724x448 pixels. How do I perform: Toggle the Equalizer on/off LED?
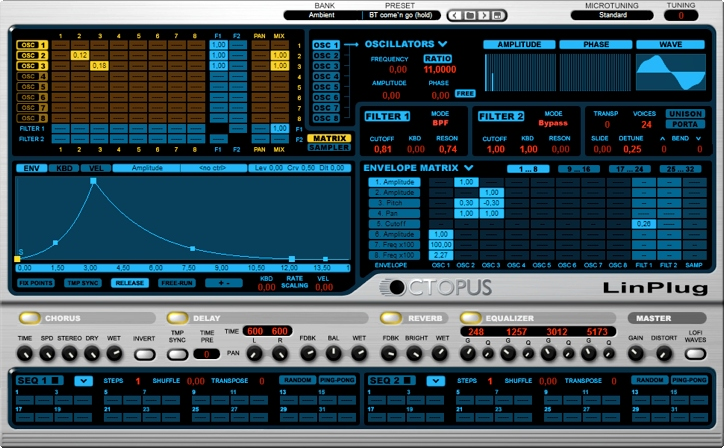click(471, 318)
